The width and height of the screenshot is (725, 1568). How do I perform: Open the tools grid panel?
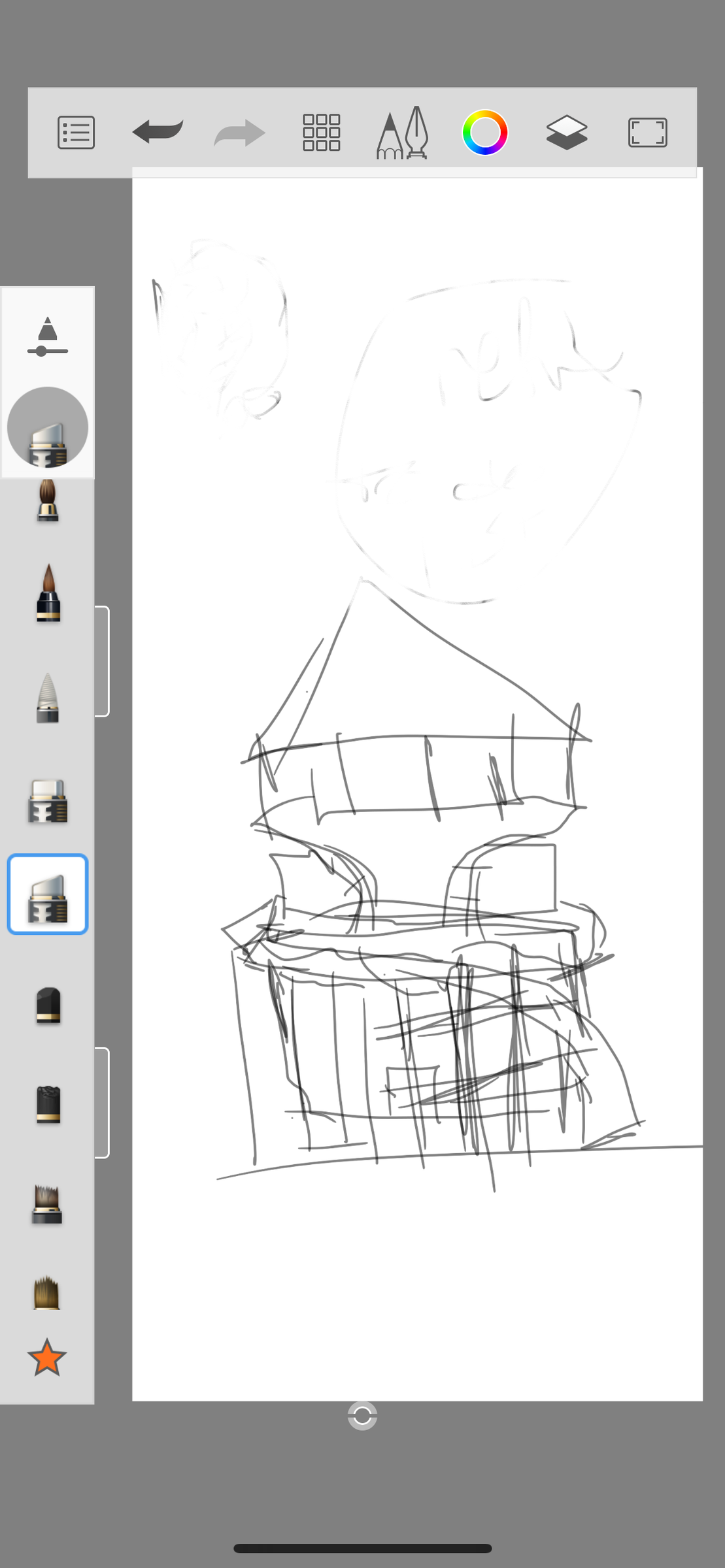click(x=322, y=133)
